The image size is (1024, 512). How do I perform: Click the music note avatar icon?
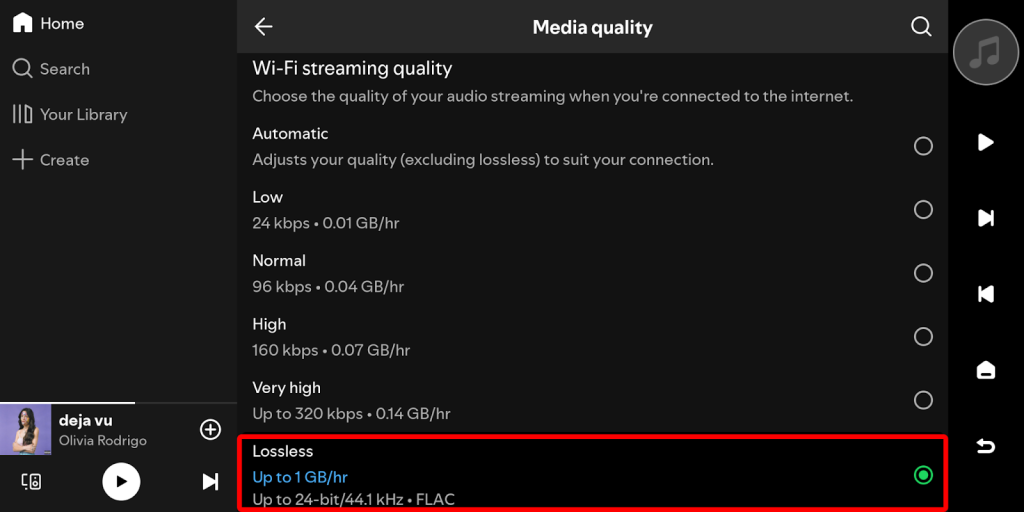(985, 53)
